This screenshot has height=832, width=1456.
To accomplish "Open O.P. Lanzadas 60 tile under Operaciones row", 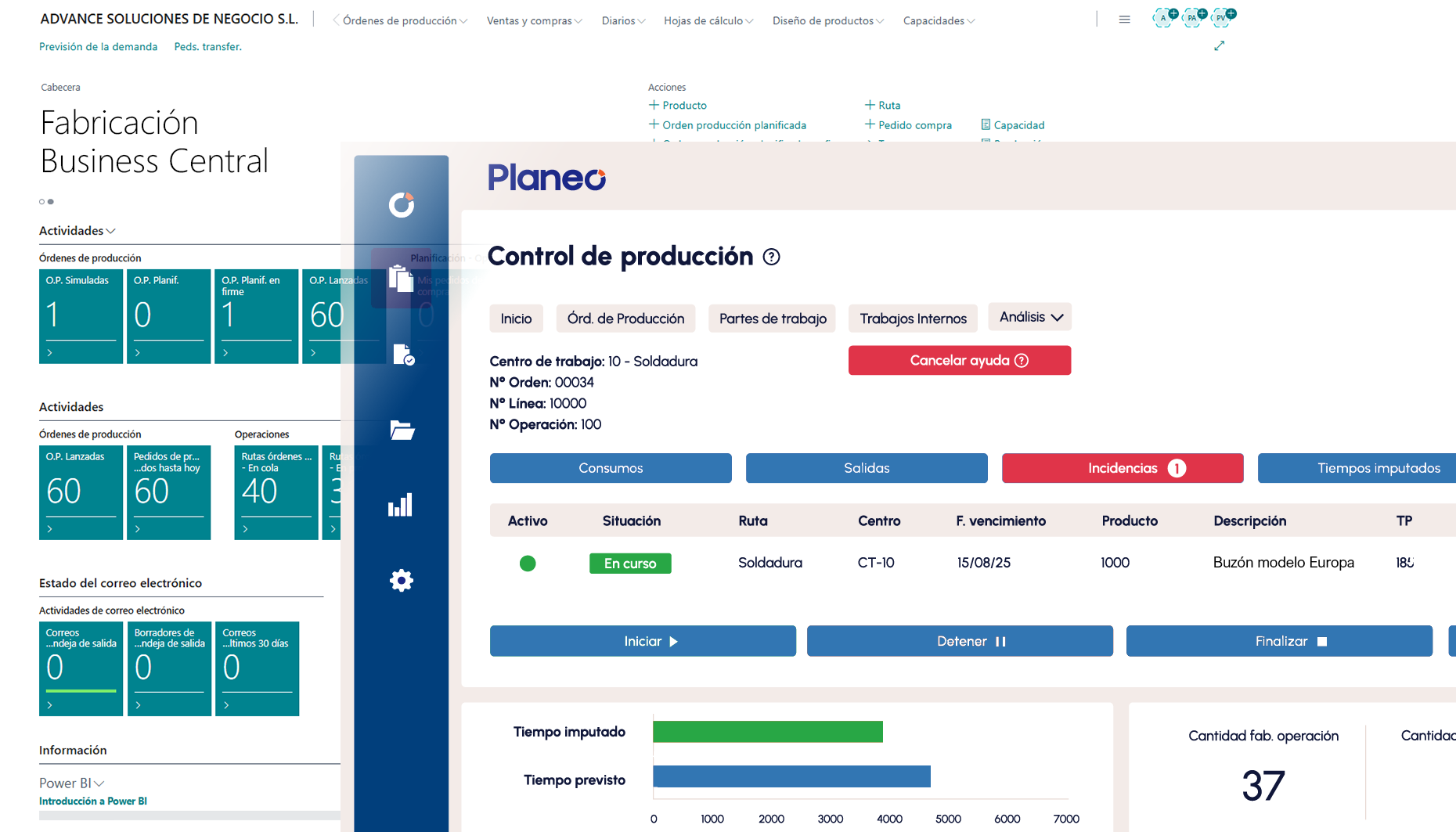I will [x=81, y=492].
